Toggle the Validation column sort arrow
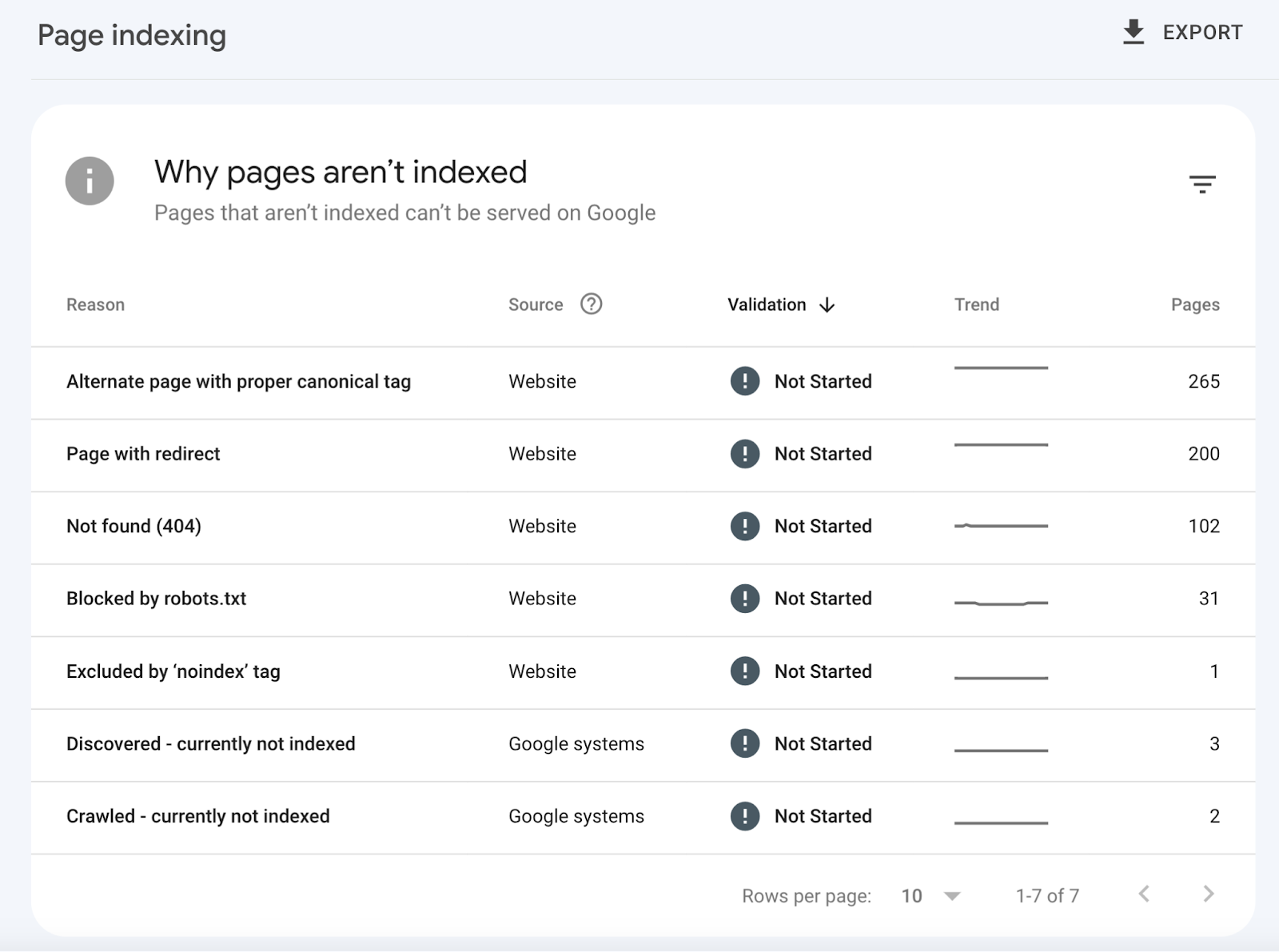The height and width of the screenshot is (952, 1279). [827, 305]
